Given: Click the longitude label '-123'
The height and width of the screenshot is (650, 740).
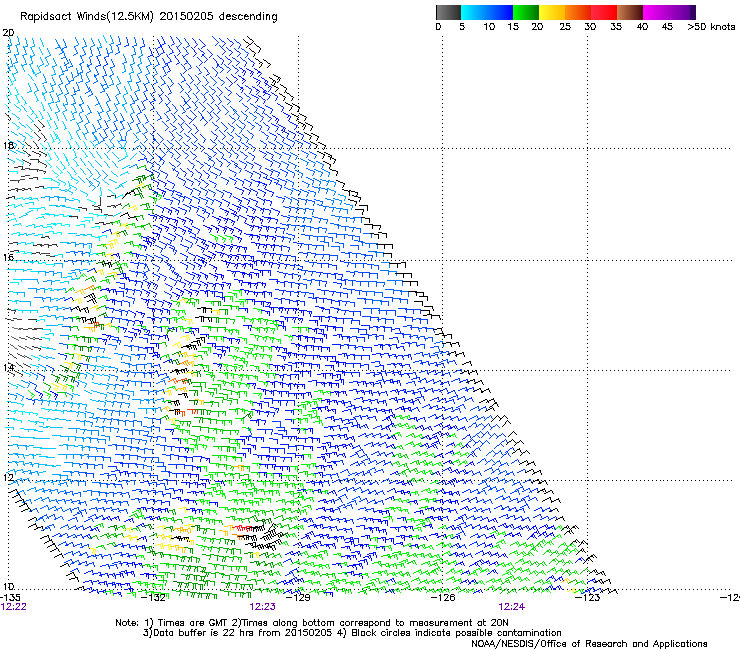Looking at the screenshot, I should point(589,597).
